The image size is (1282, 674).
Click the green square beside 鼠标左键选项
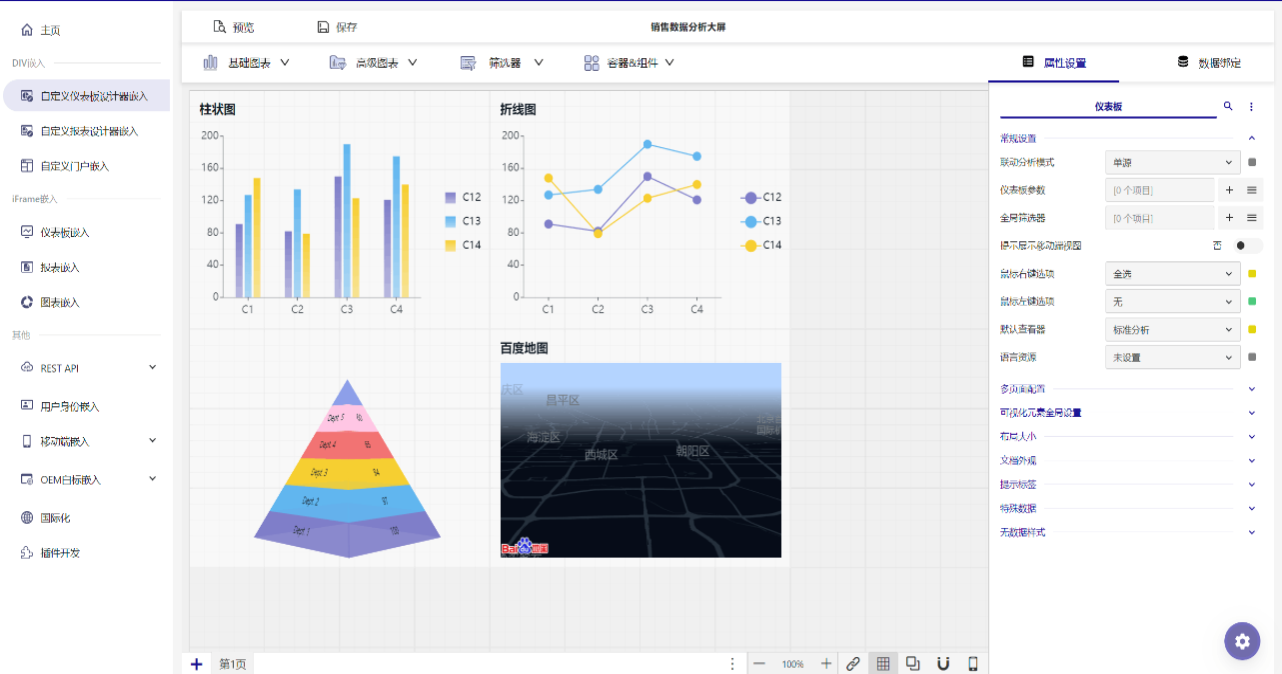coord(1252,301)
